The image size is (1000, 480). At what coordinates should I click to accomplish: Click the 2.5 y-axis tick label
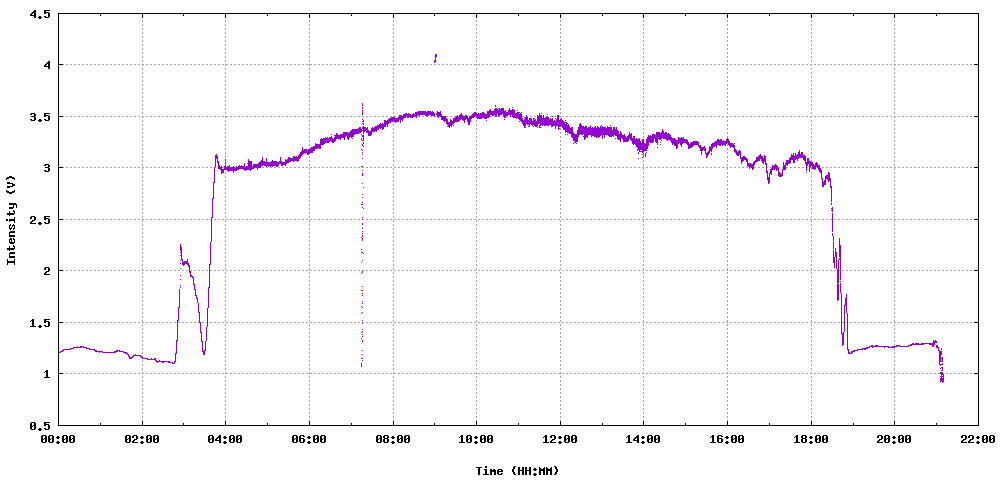tap(40, 219)
